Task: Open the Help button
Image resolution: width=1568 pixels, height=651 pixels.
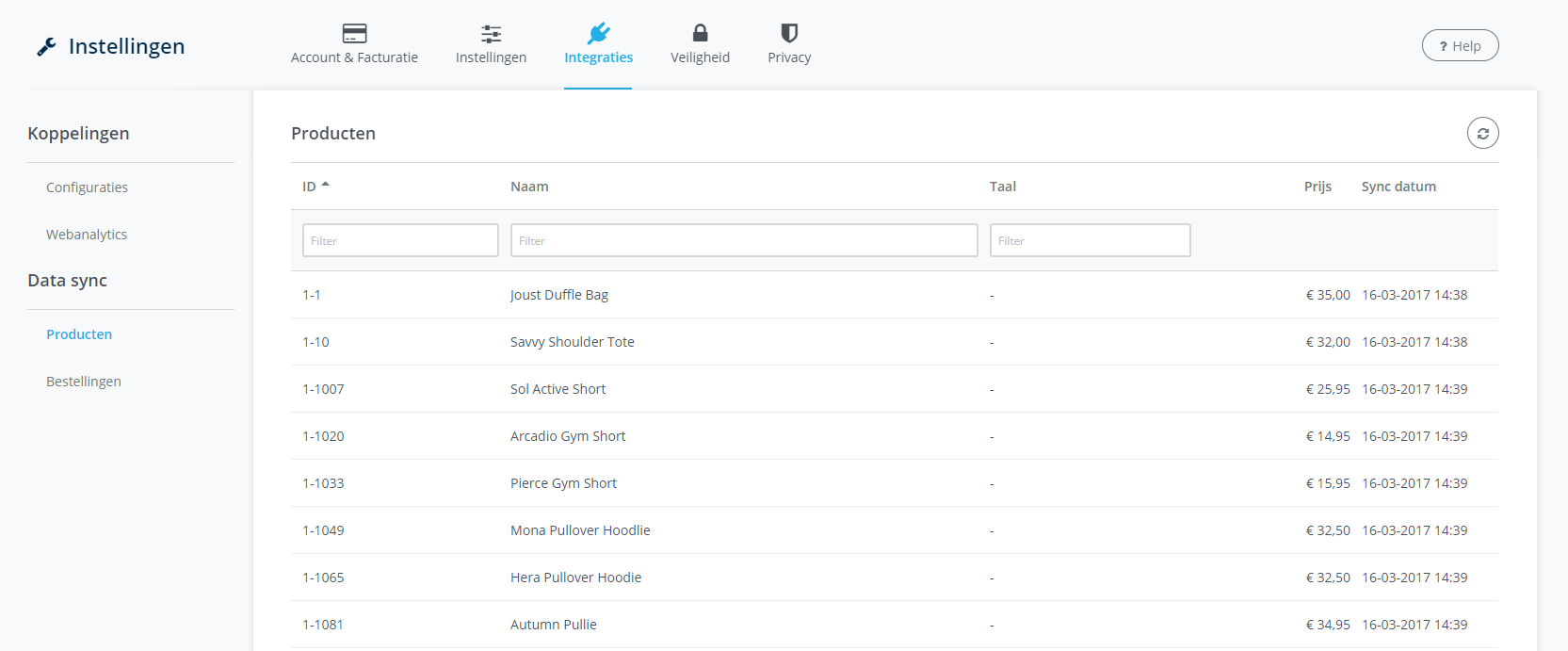Action: coord(1460,46)
